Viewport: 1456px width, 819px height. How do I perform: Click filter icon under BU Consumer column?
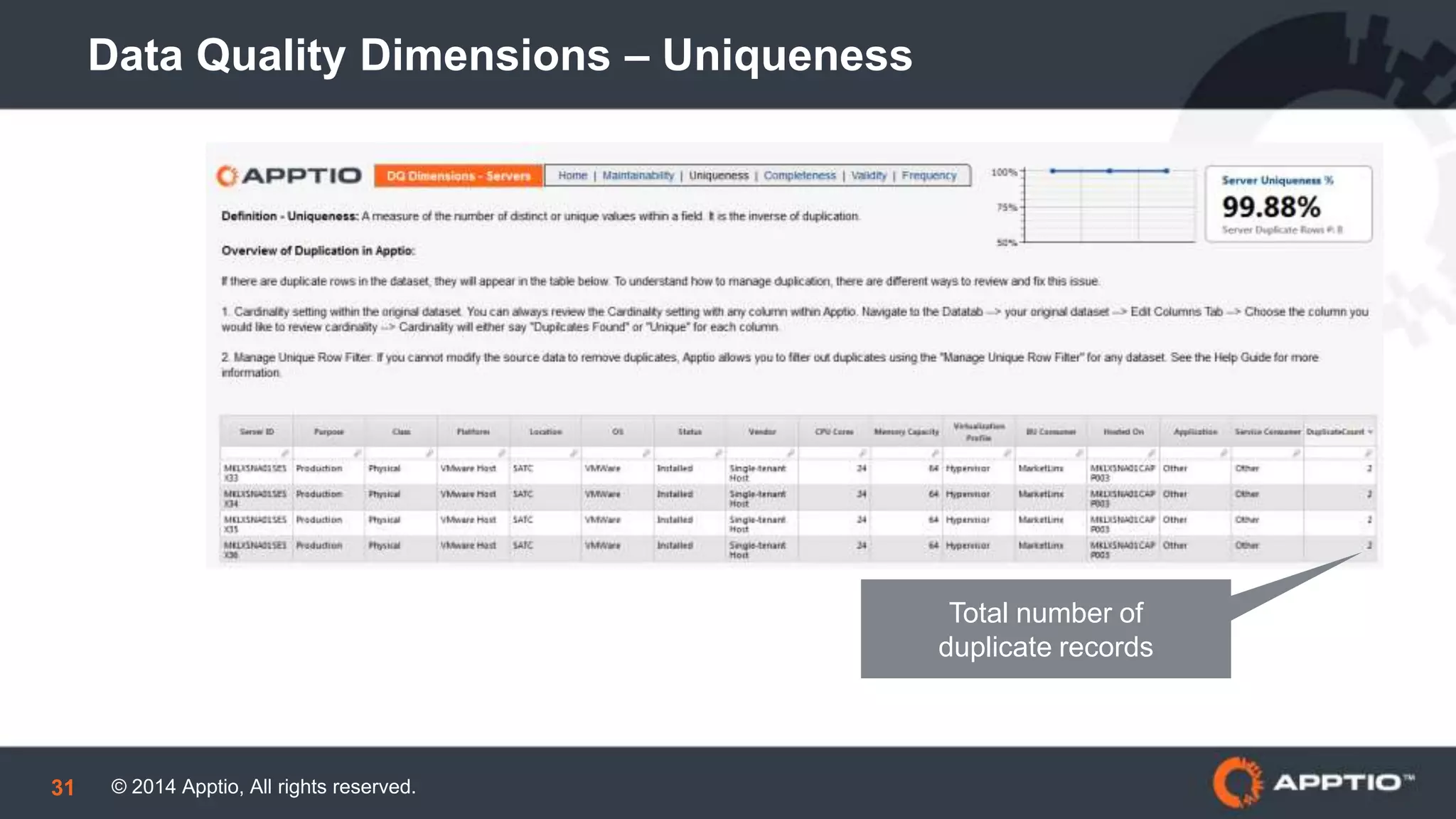point(1080,453)
